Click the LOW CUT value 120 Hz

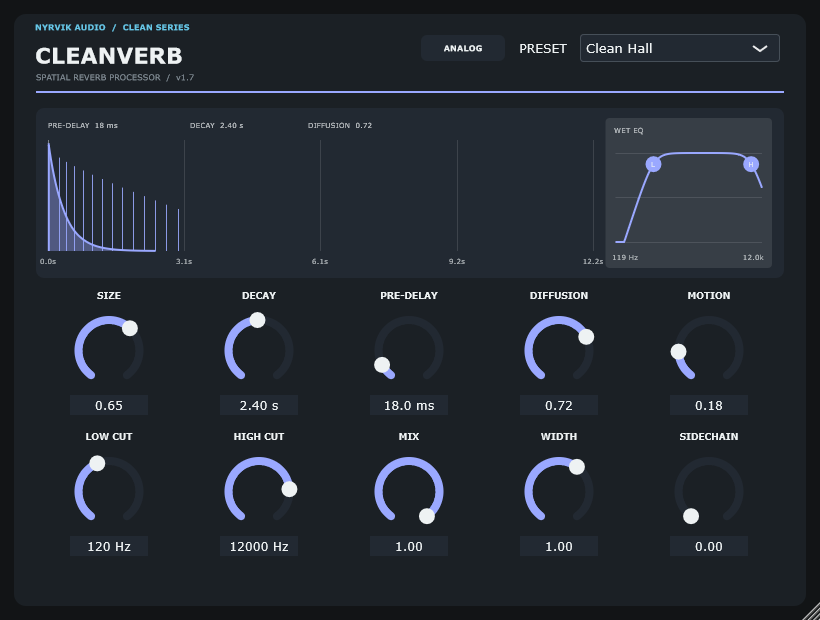click(x=109, y=546)
